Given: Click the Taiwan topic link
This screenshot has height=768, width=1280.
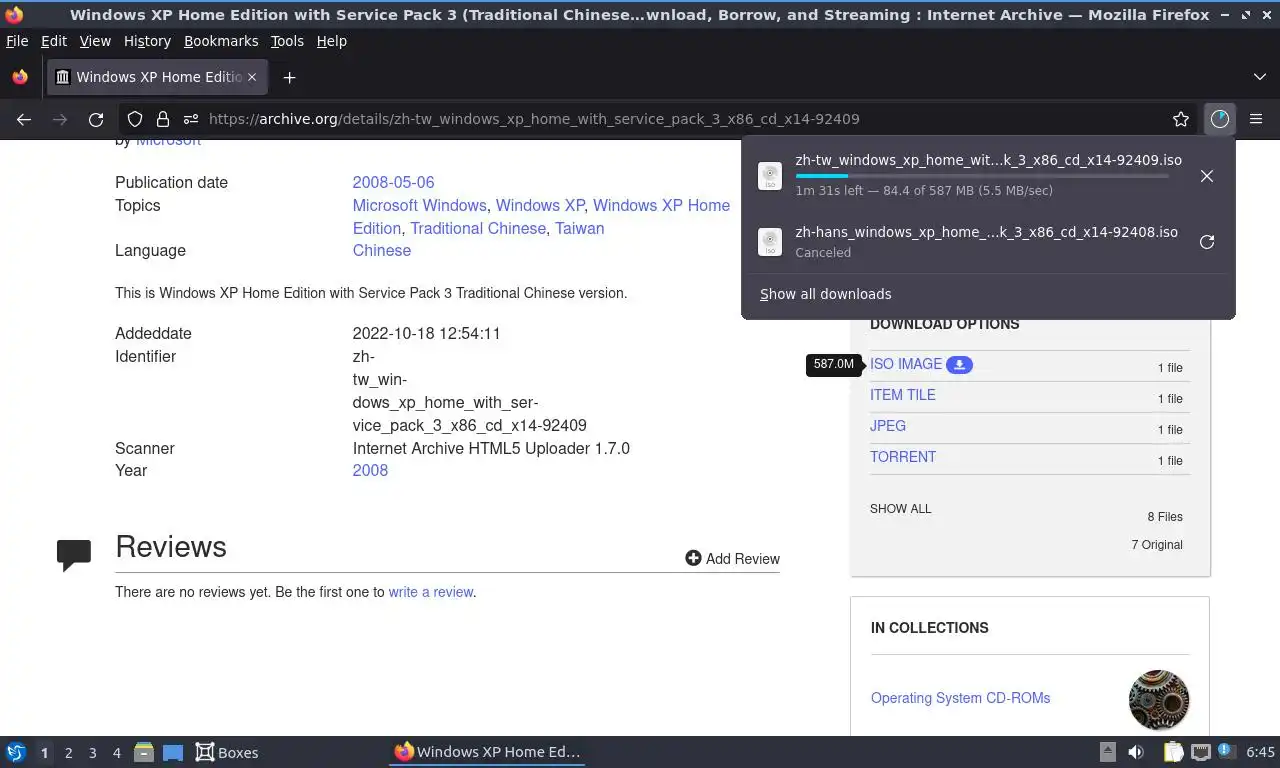Looking at the screenshot, I should pyautogui.click(x=580, y=228).
